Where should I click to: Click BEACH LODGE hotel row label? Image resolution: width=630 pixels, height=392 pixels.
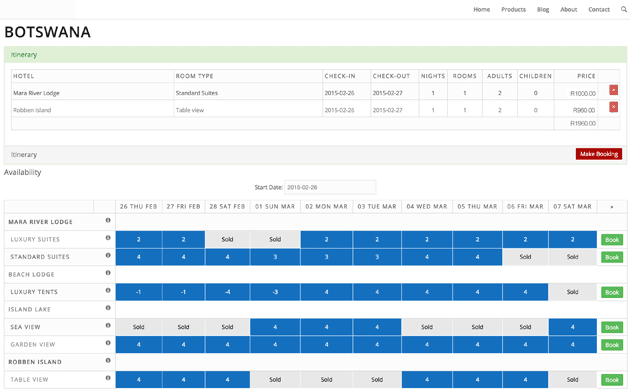pyautogui.click(x=31, y=275)
